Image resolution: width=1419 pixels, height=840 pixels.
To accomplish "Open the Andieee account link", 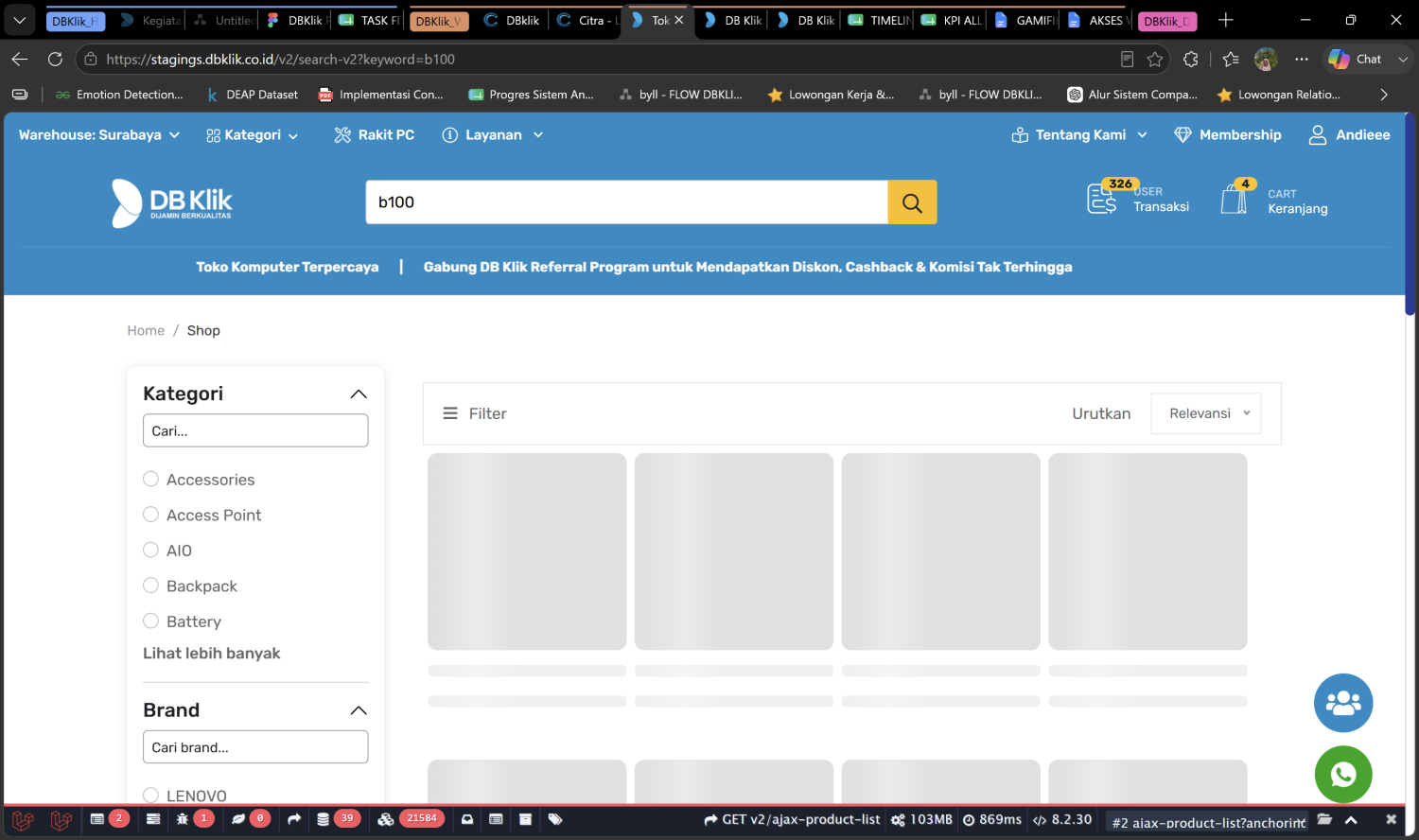I will pyautogui.click(x=1349, y=135).
